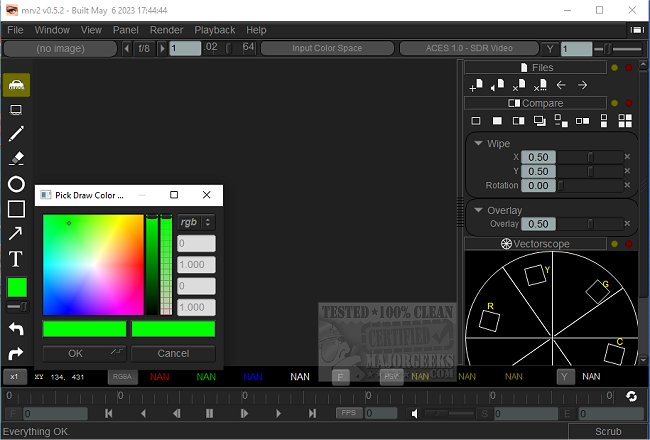Open the Window menu

(x=52, y=30)
